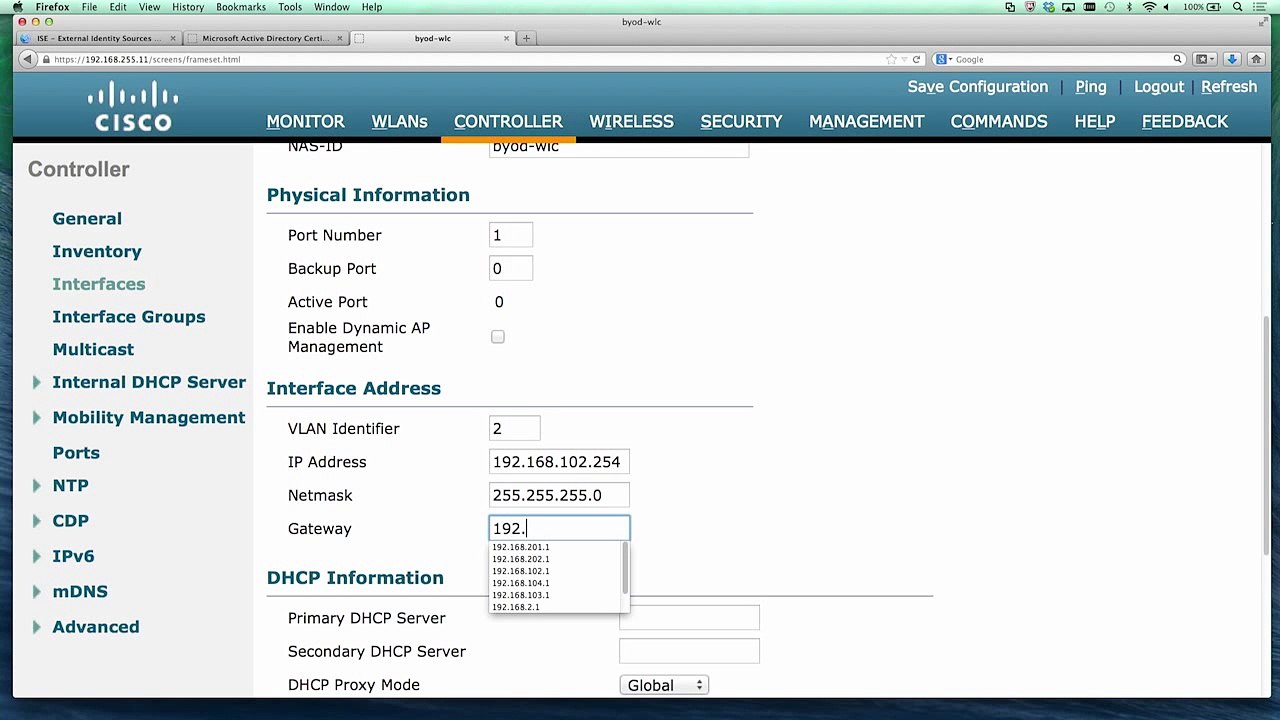
Task: Select Ports in the sidebar
Action: click(x=76, y=453)
